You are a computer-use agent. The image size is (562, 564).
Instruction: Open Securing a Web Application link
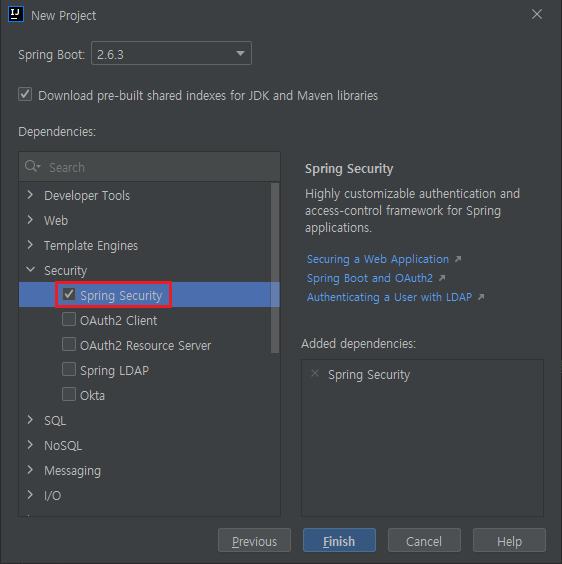coord(378,259)
